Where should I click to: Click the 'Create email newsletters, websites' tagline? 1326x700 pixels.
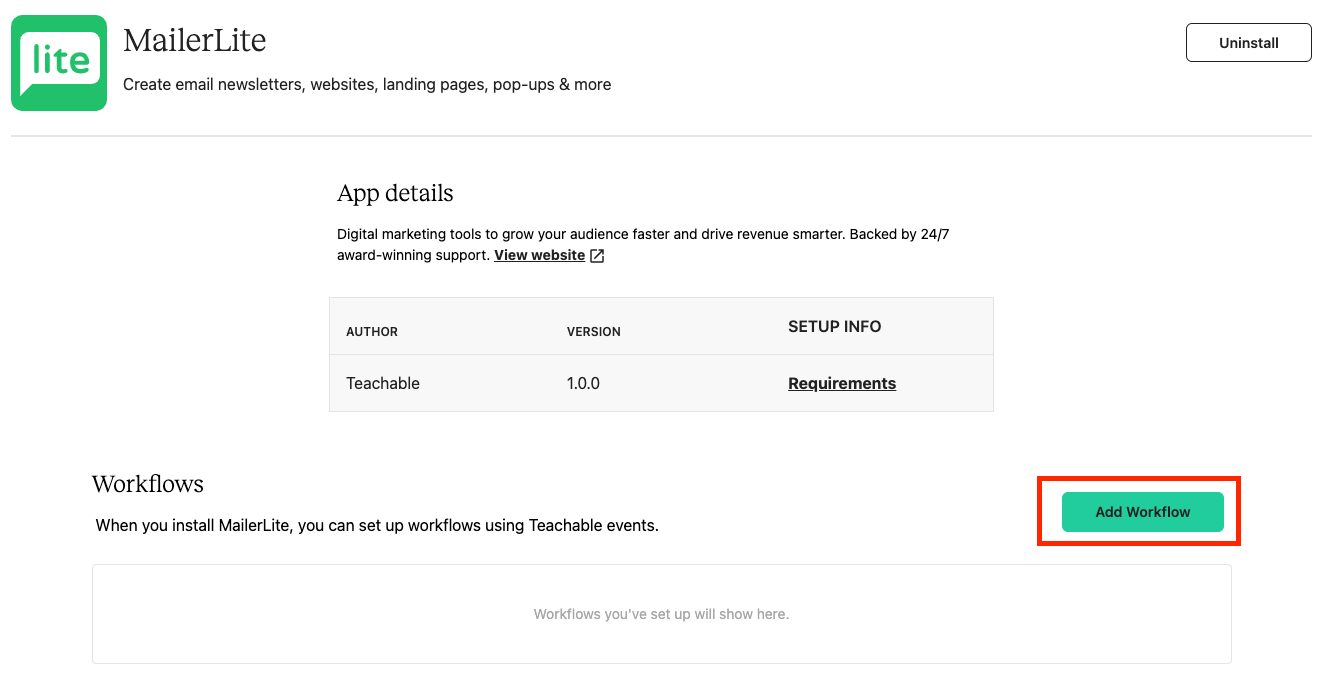(367, 85)
